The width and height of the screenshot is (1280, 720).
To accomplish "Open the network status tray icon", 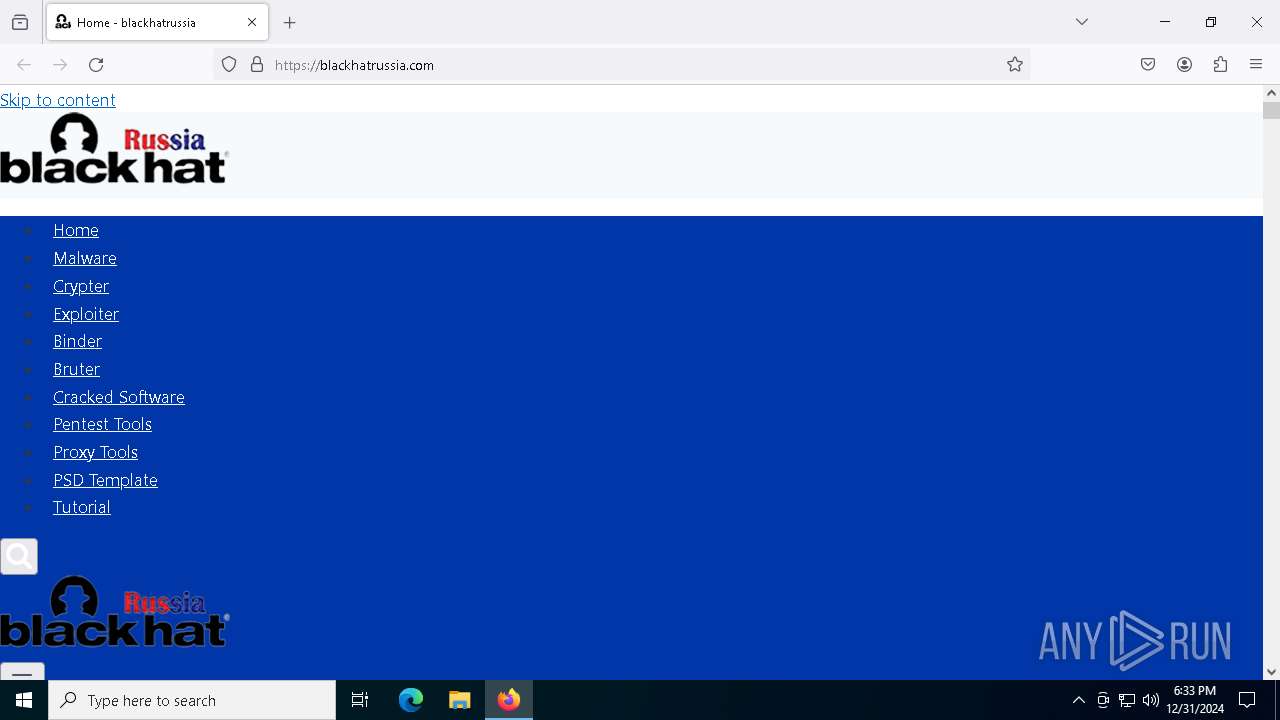I will 1127,700.
